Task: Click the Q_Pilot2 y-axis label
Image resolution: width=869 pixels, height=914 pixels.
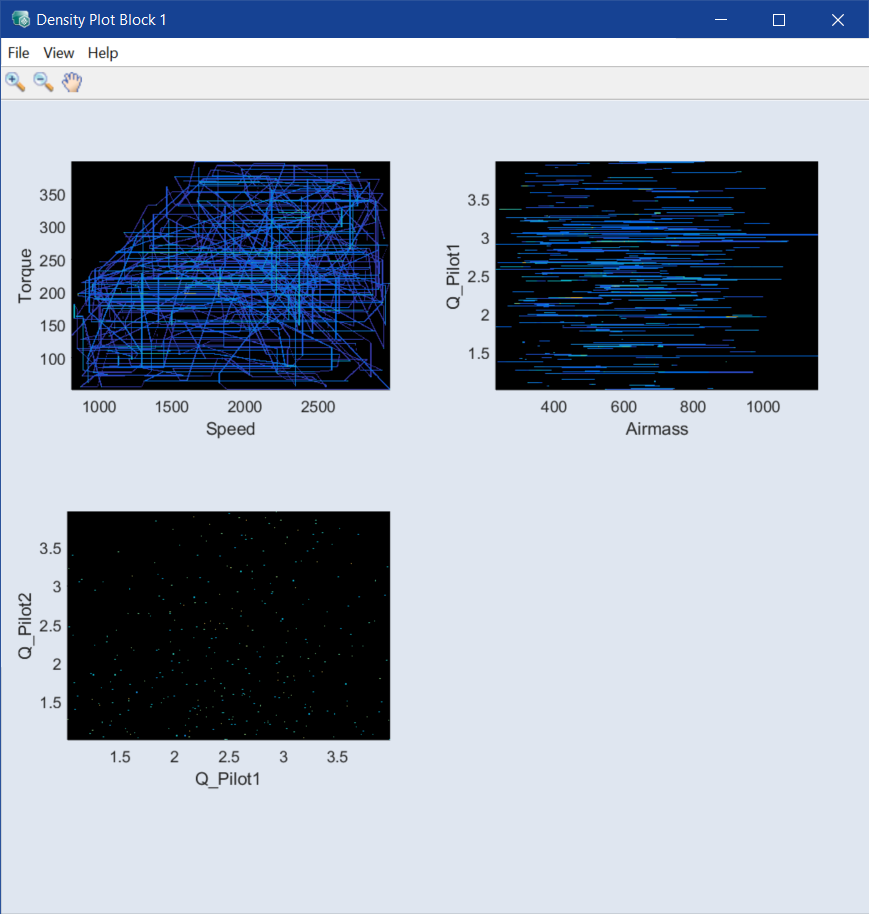Action: [x=26, y=627]
